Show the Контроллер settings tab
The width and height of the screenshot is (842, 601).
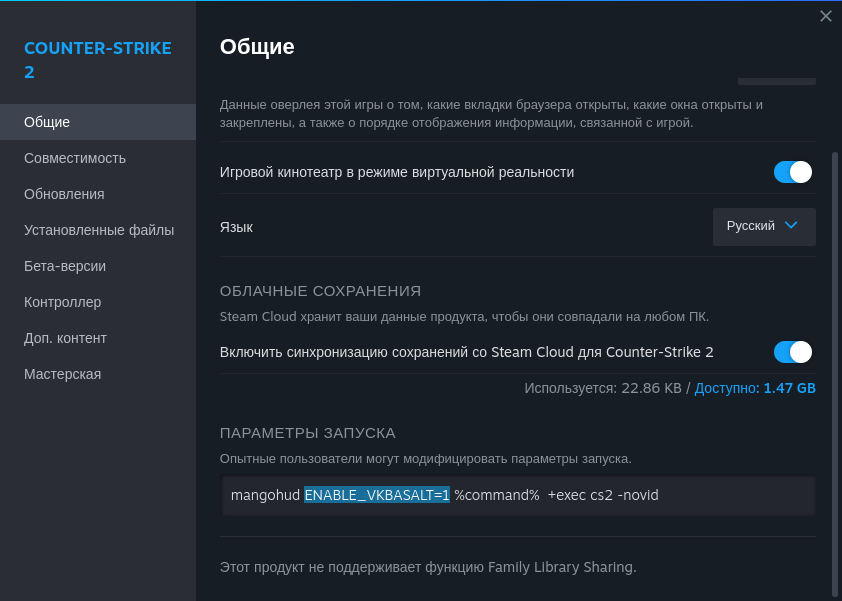[x=62, y=302]
